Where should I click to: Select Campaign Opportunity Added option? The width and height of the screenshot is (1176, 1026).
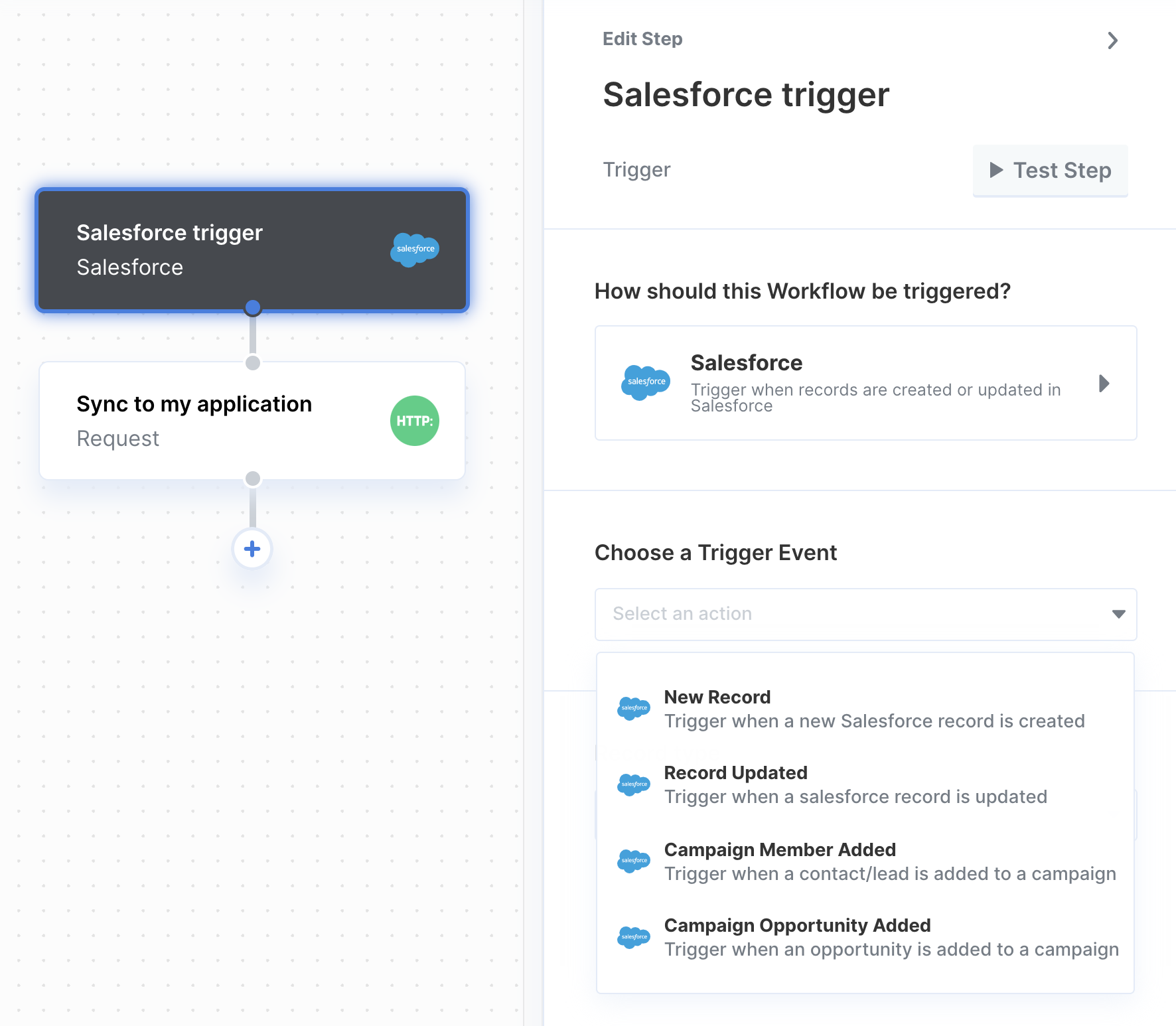point(865,937)
